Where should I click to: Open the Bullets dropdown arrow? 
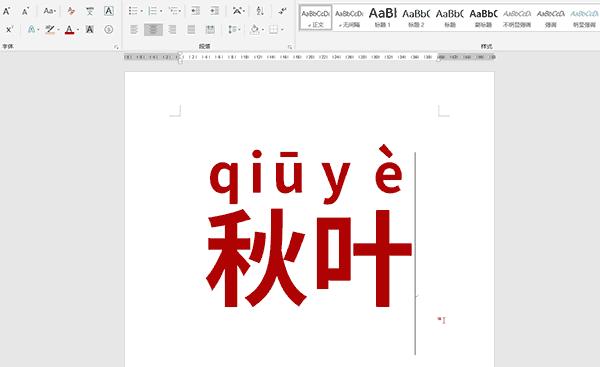pos(142,11)
